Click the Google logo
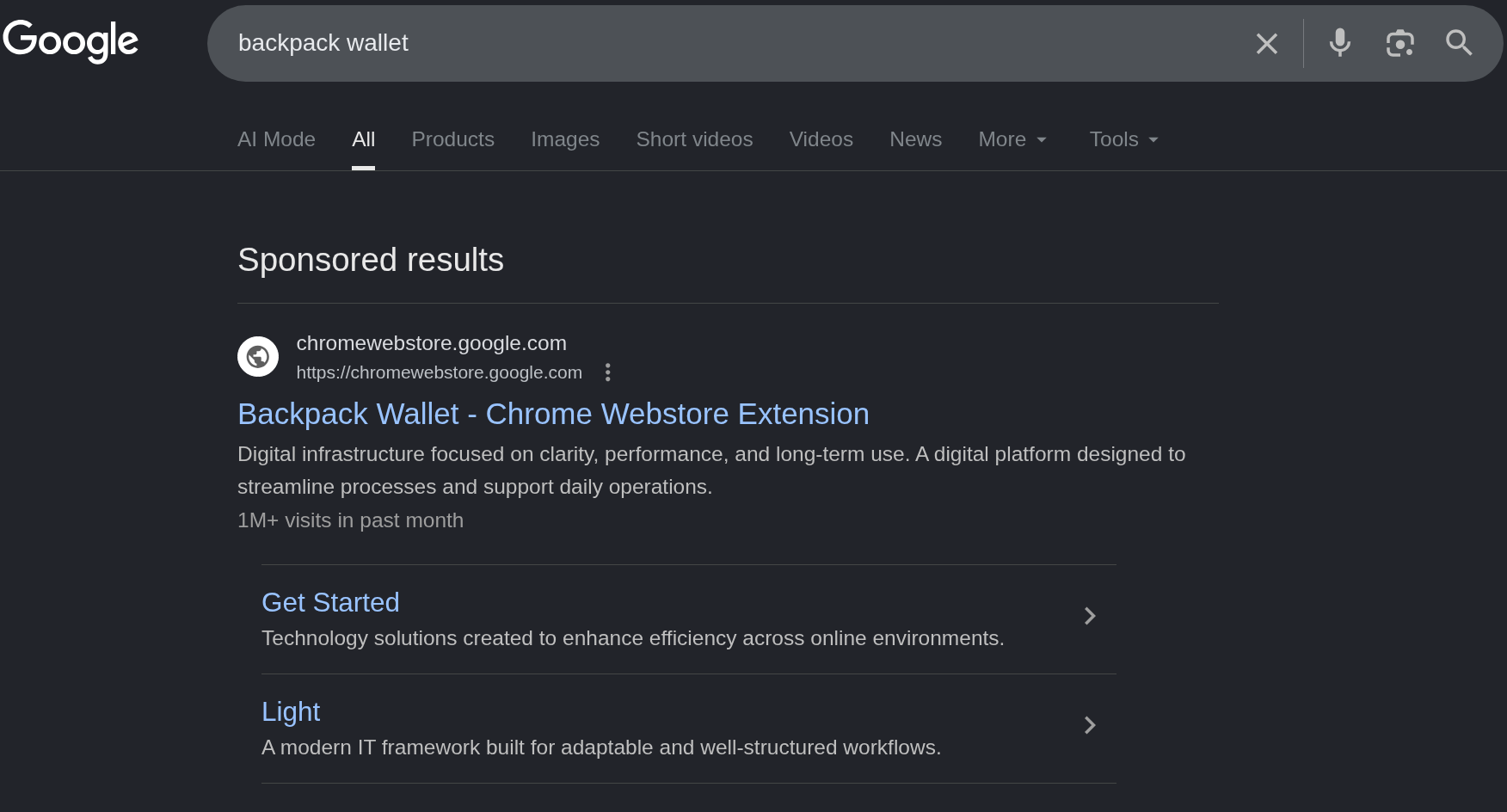The image size is (1507, 812). point(71,40)
